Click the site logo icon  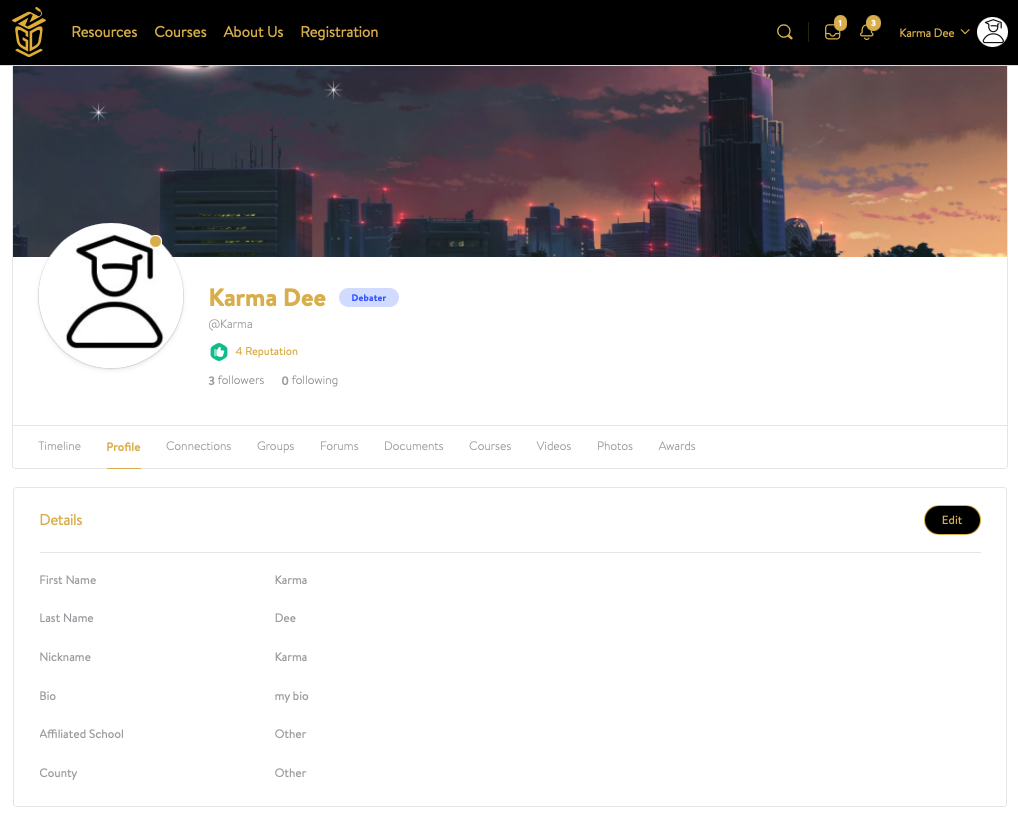tap(28, 32)
